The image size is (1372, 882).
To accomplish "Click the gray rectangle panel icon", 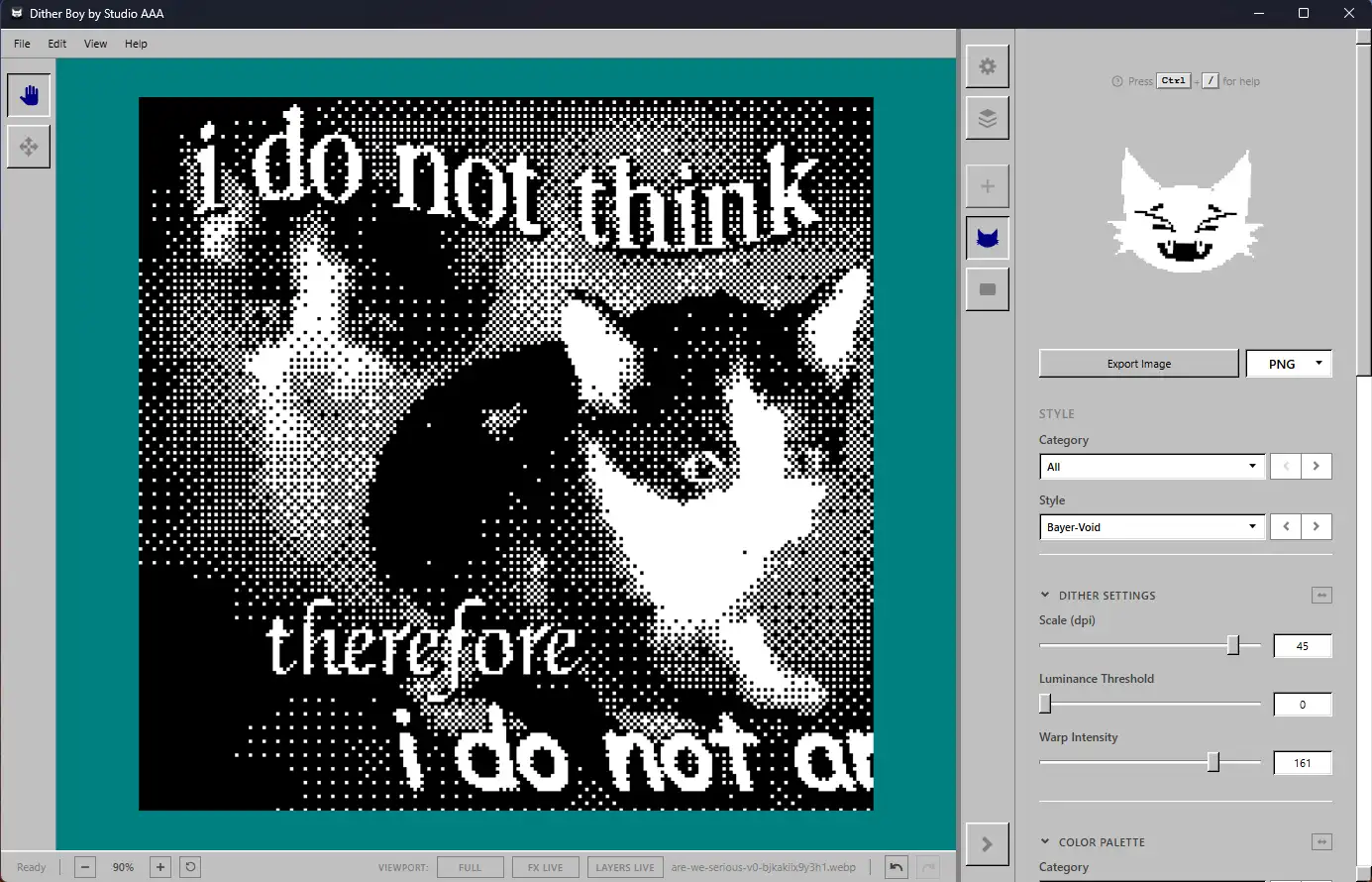I will (988, 289).
